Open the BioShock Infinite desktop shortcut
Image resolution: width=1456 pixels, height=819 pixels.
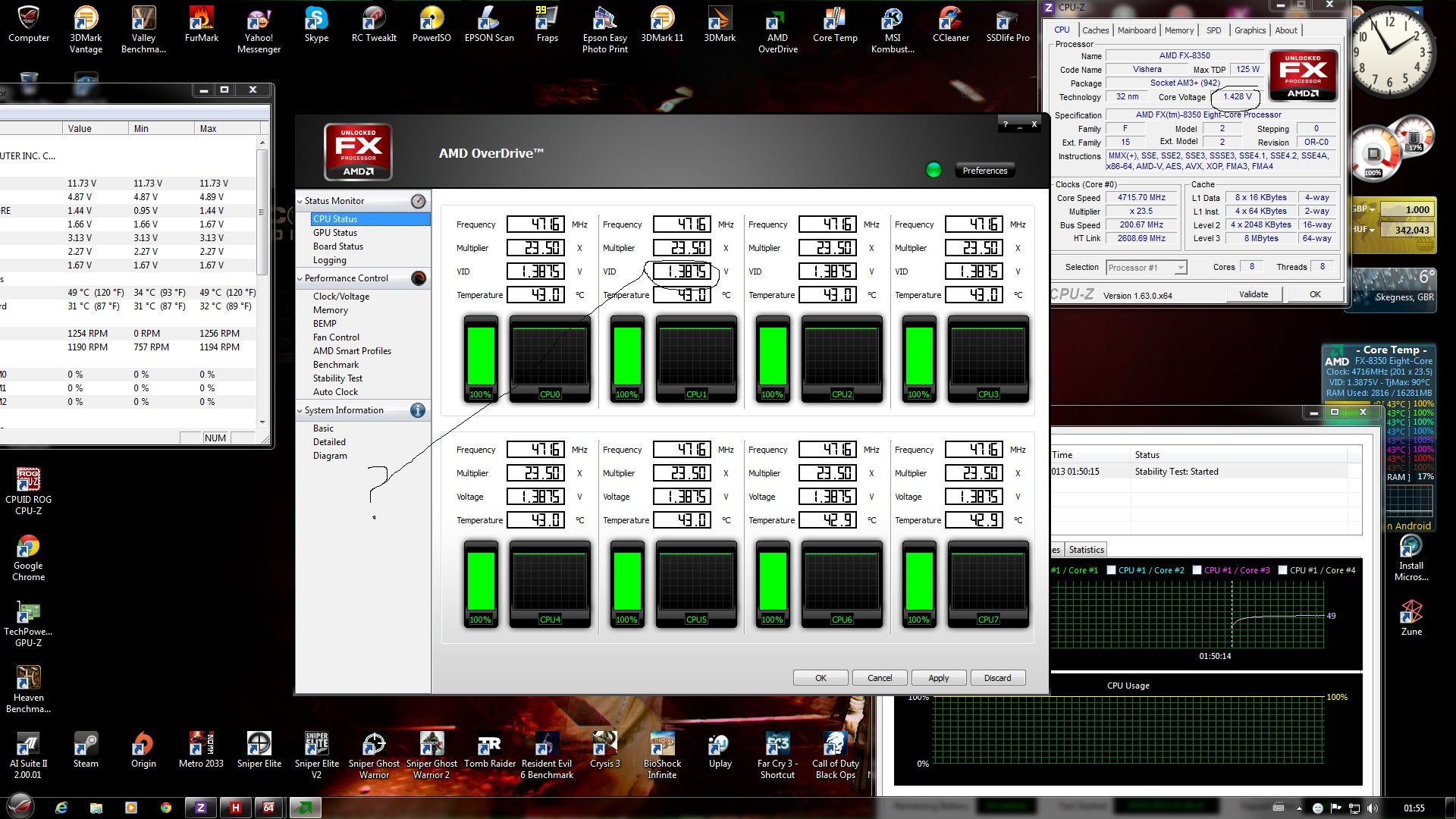click(662, 755)
